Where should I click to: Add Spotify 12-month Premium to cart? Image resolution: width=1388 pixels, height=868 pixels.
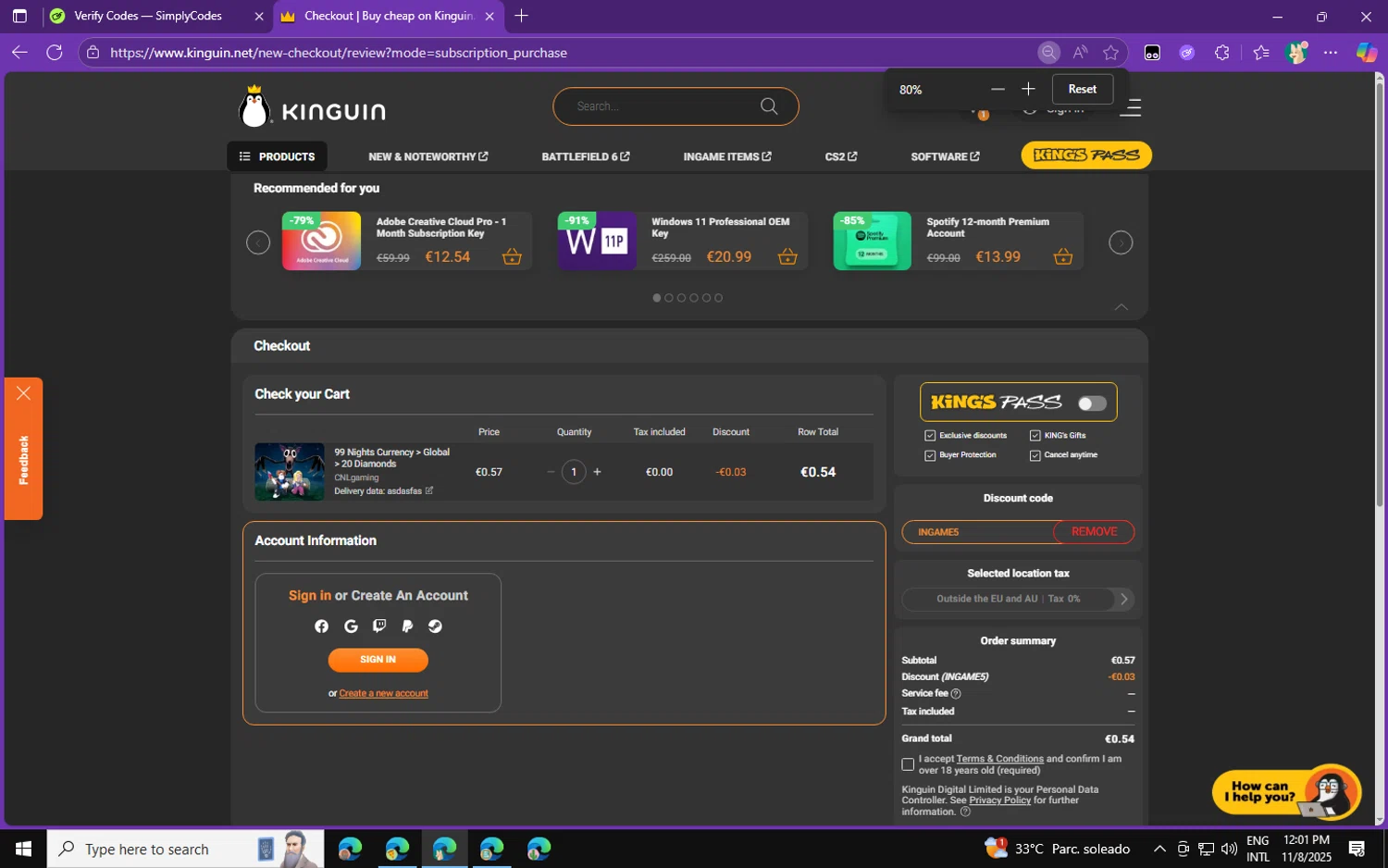(1063, 256)
